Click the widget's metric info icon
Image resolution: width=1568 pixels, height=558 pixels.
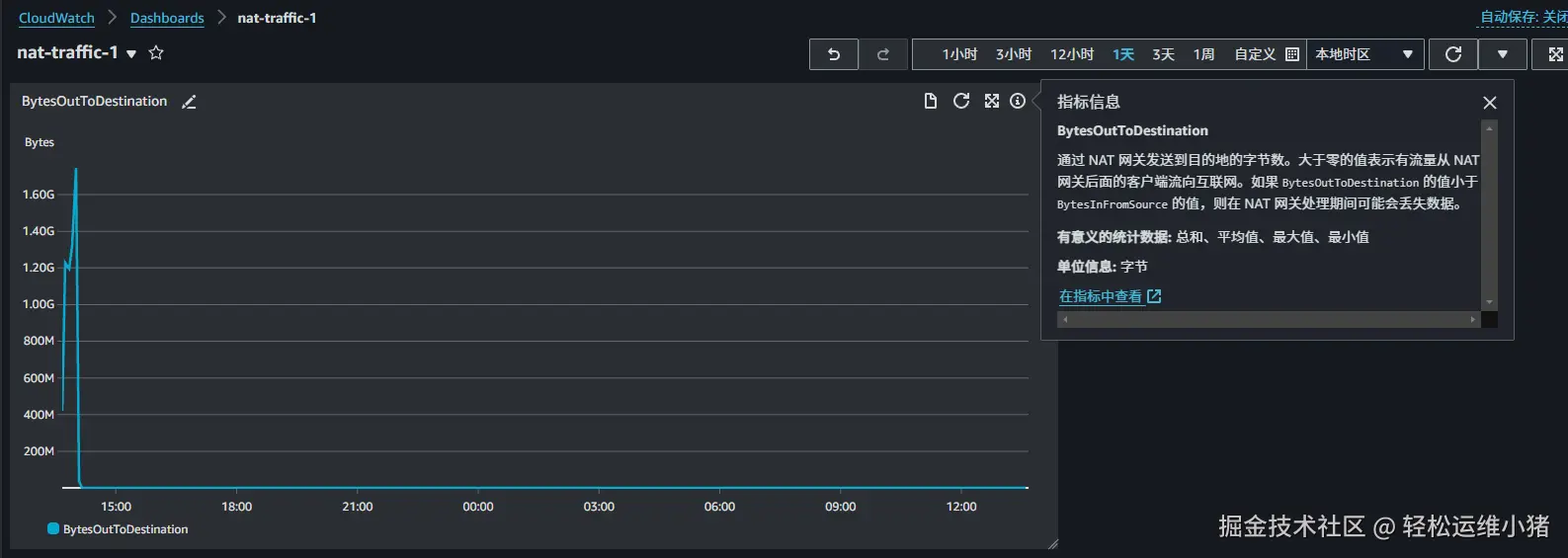point(1018,101)
